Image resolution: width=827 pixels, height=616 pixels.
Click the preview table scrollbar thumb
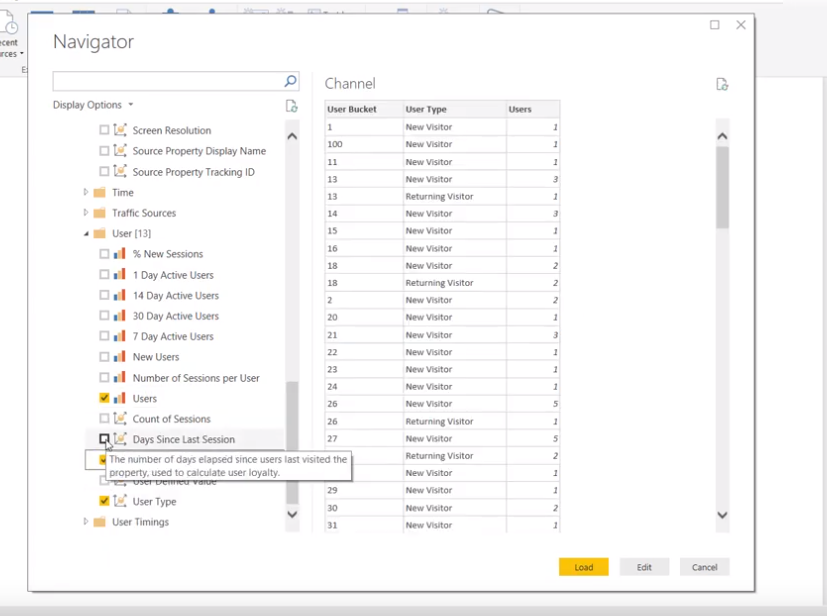(722, 187)
